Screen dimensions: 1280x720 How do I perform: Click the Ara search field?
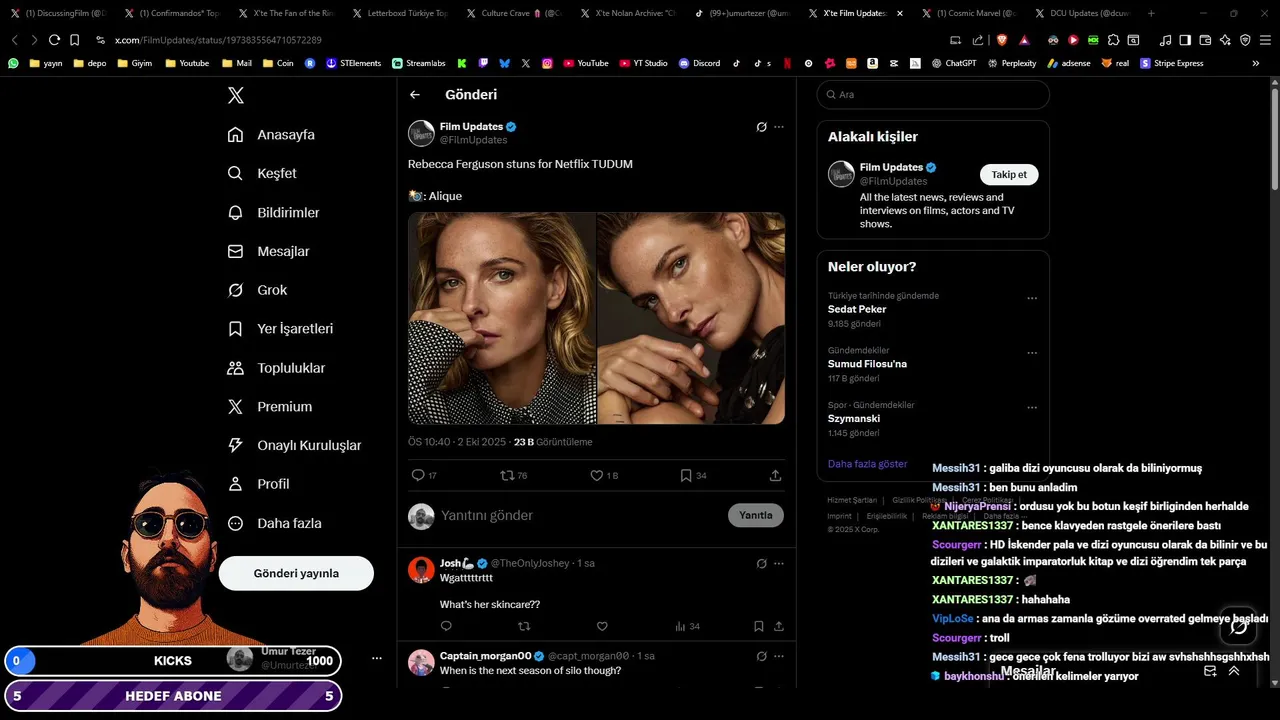pyautogui.click(x=933, y=95)
